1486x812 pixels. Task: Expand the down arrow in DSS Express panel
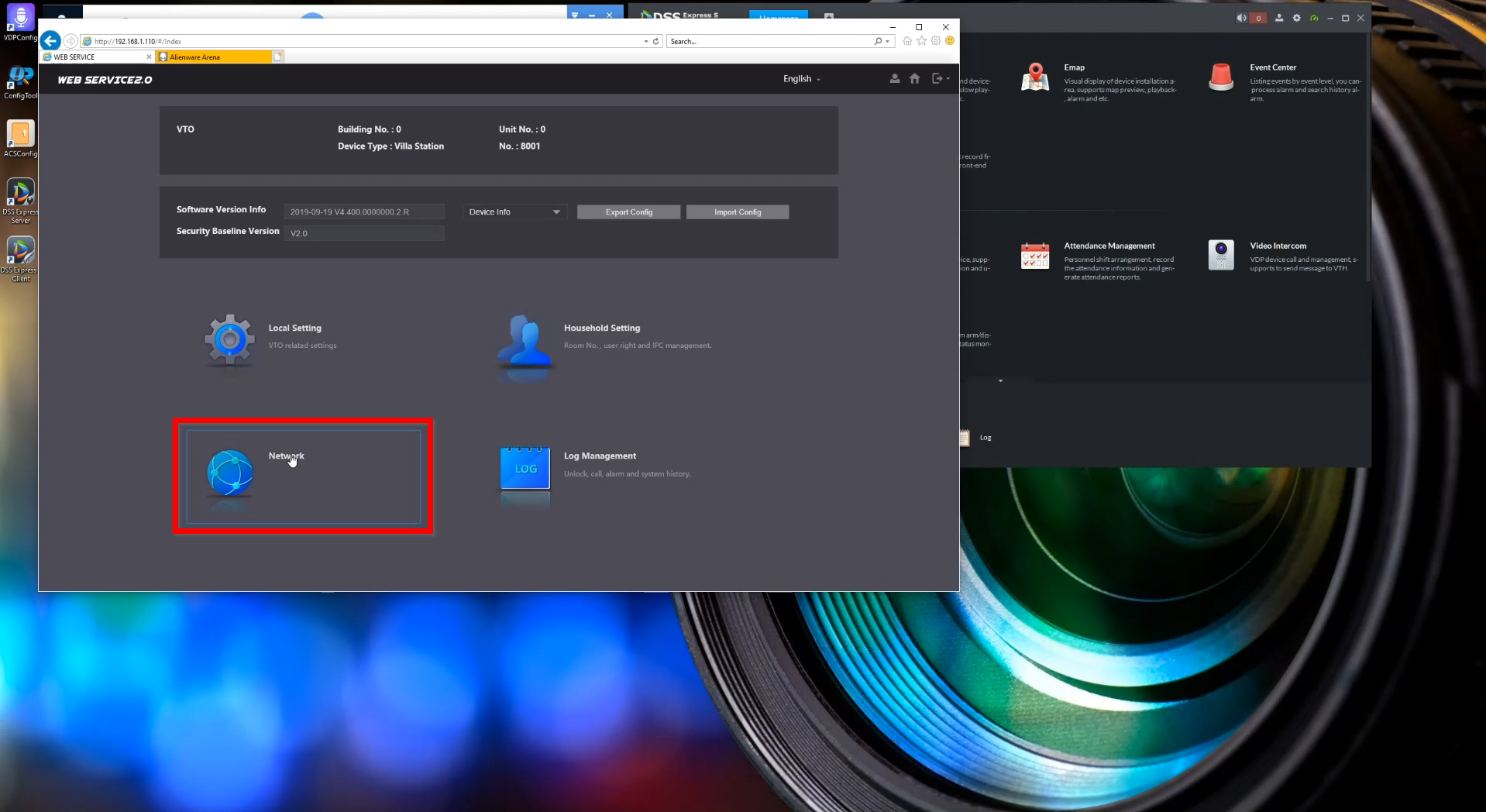[x=1000, y=381]
